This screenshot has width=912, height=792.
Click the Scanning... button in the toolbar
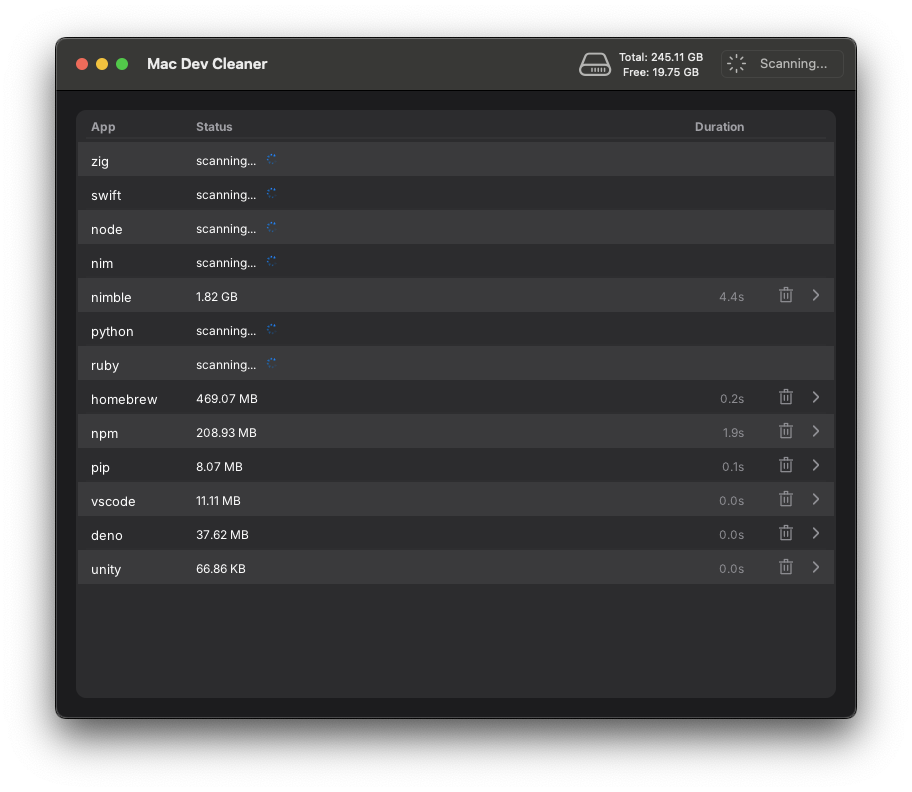782,63
